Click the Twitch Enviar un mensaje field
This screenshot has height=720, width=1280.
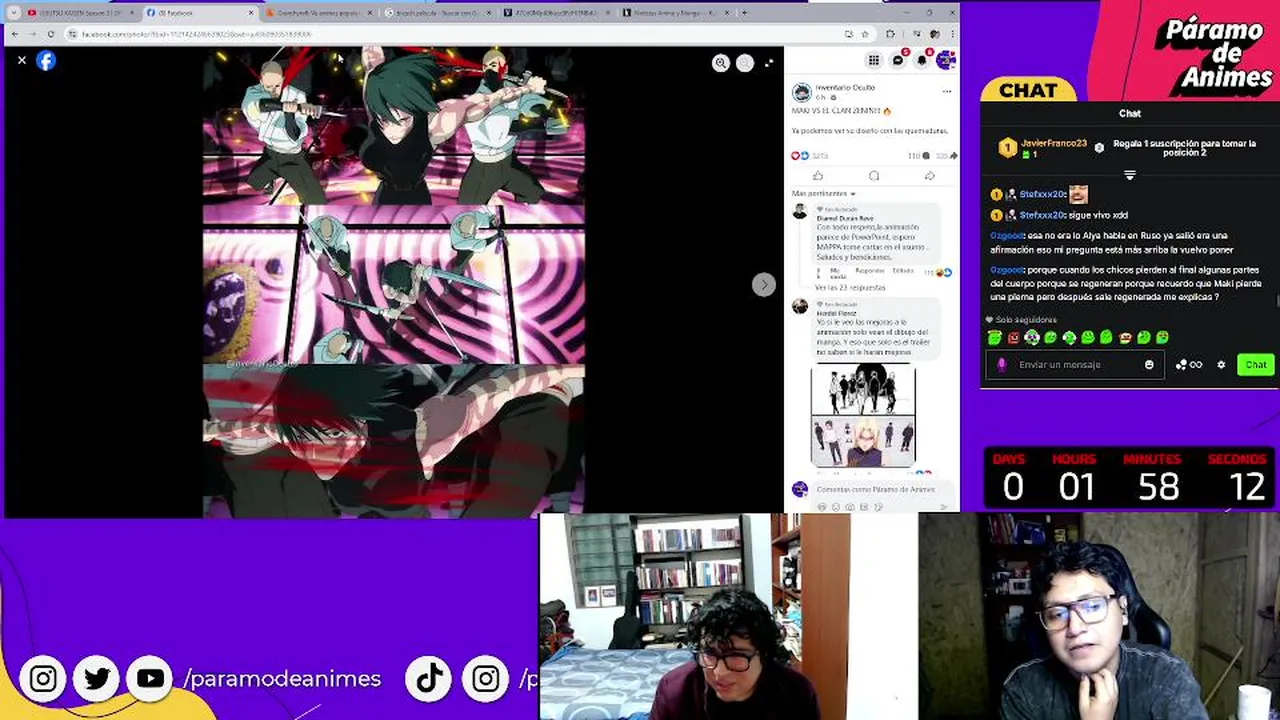[1075, 365]
